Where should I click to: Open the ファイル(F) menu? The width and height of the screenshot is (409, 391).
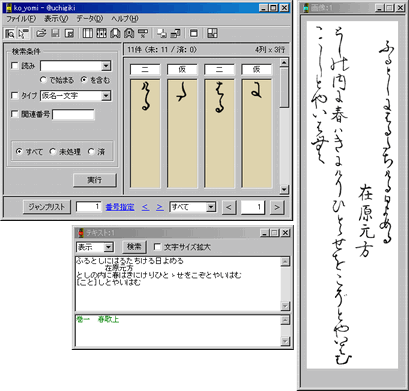click(x=21, y=19)
